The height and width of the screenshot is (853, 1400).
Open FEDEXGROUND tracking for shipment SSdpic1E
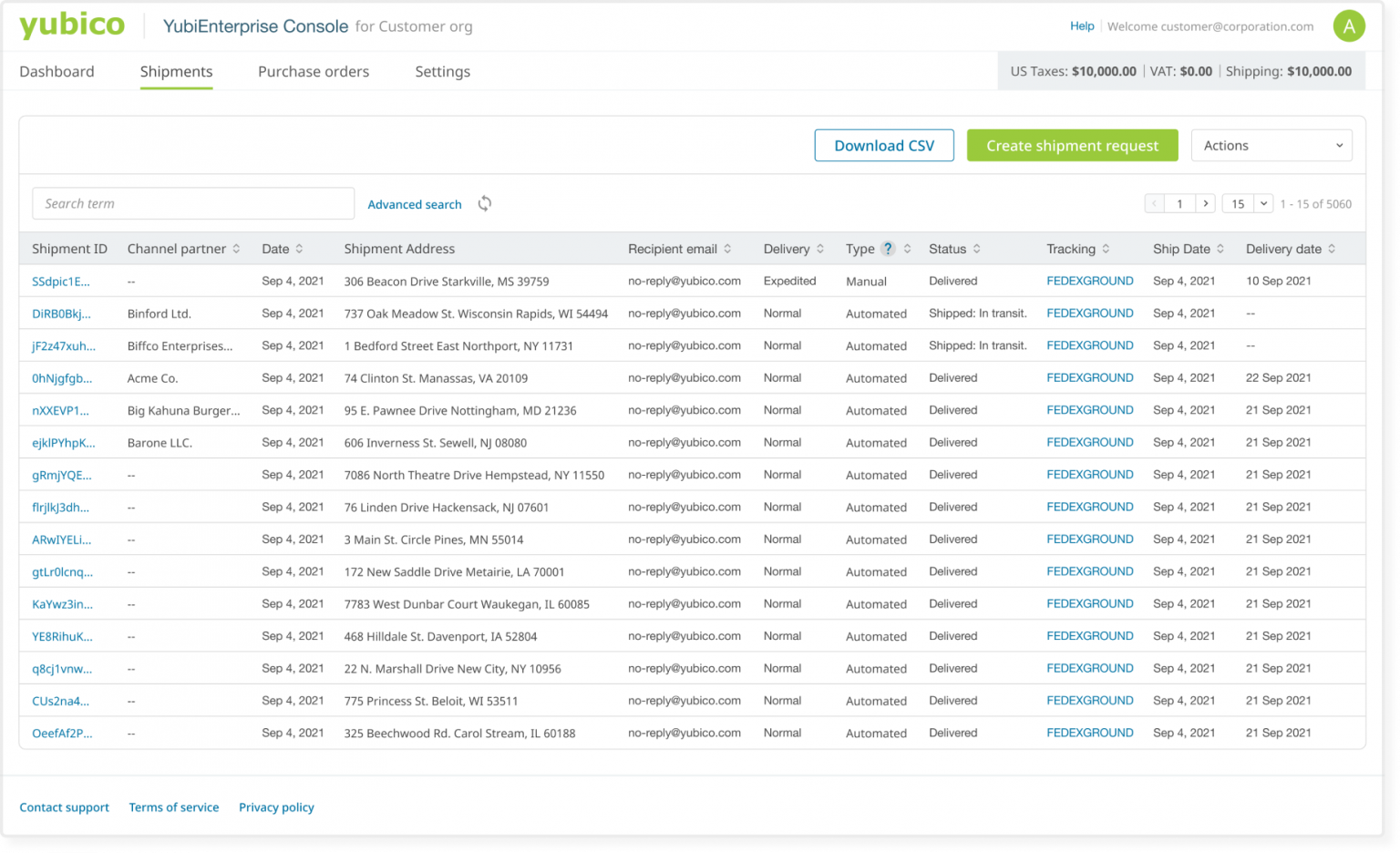[1090, 281]
